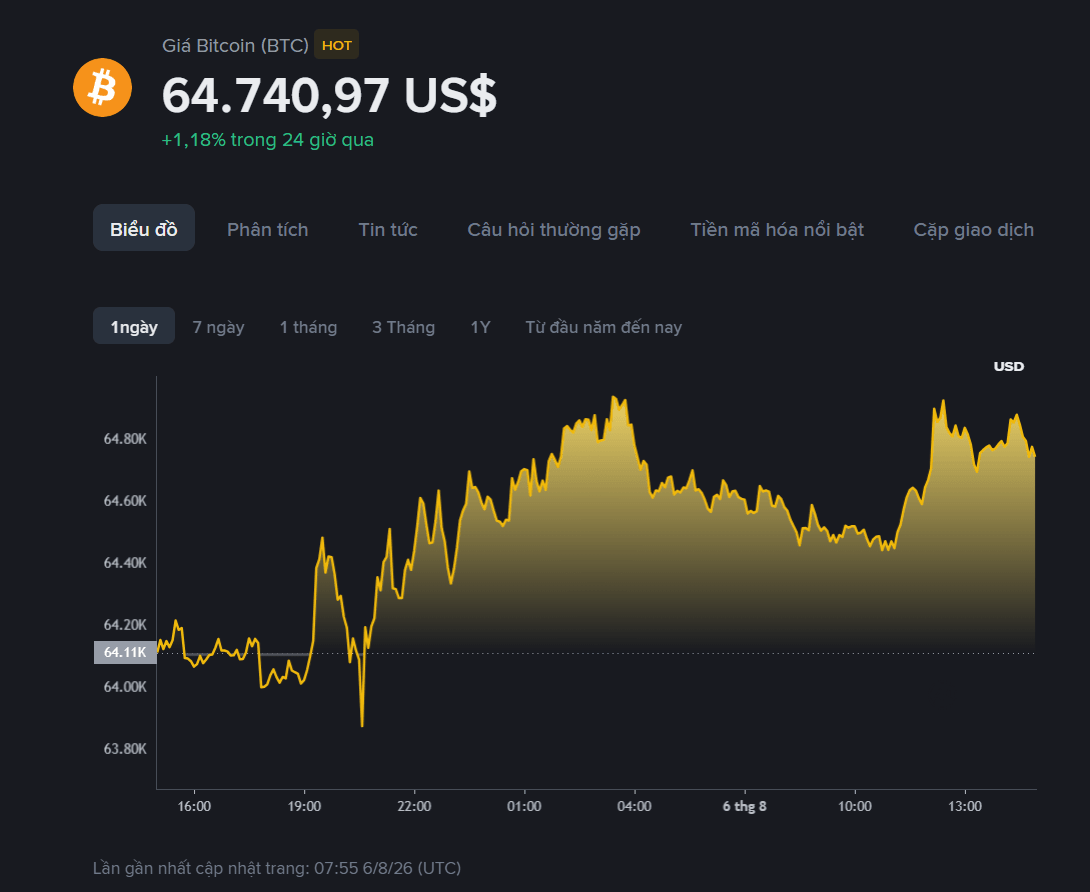Switch to the Phân tích tab

pos(268,229)
